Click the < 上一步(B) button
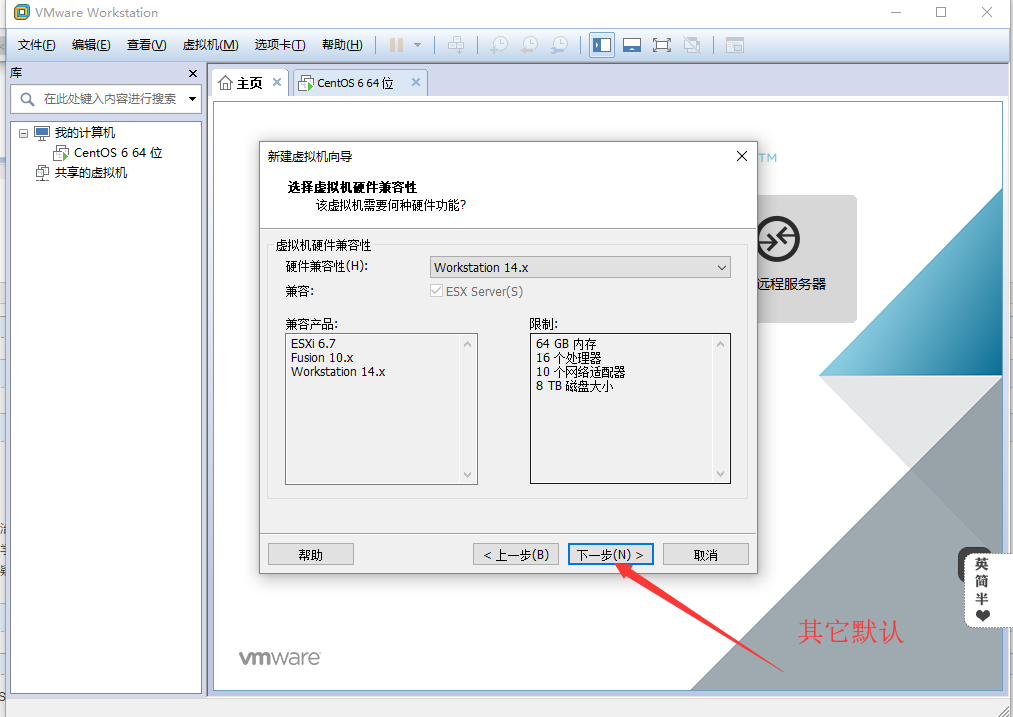The width and height of the screenshot is (1013, 717). click(516, 554)
